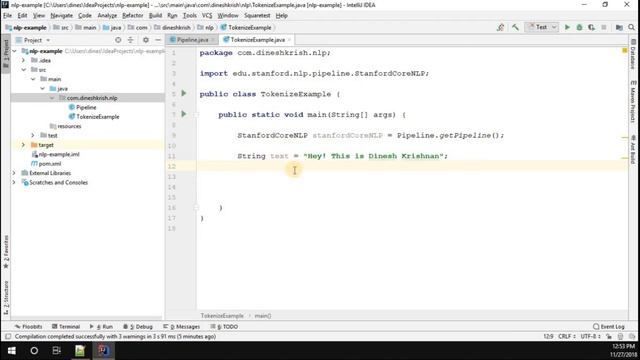Viewport: 640px width, 360px height.
Task: Click the Floobits tool window button
Action: [29, 327]
